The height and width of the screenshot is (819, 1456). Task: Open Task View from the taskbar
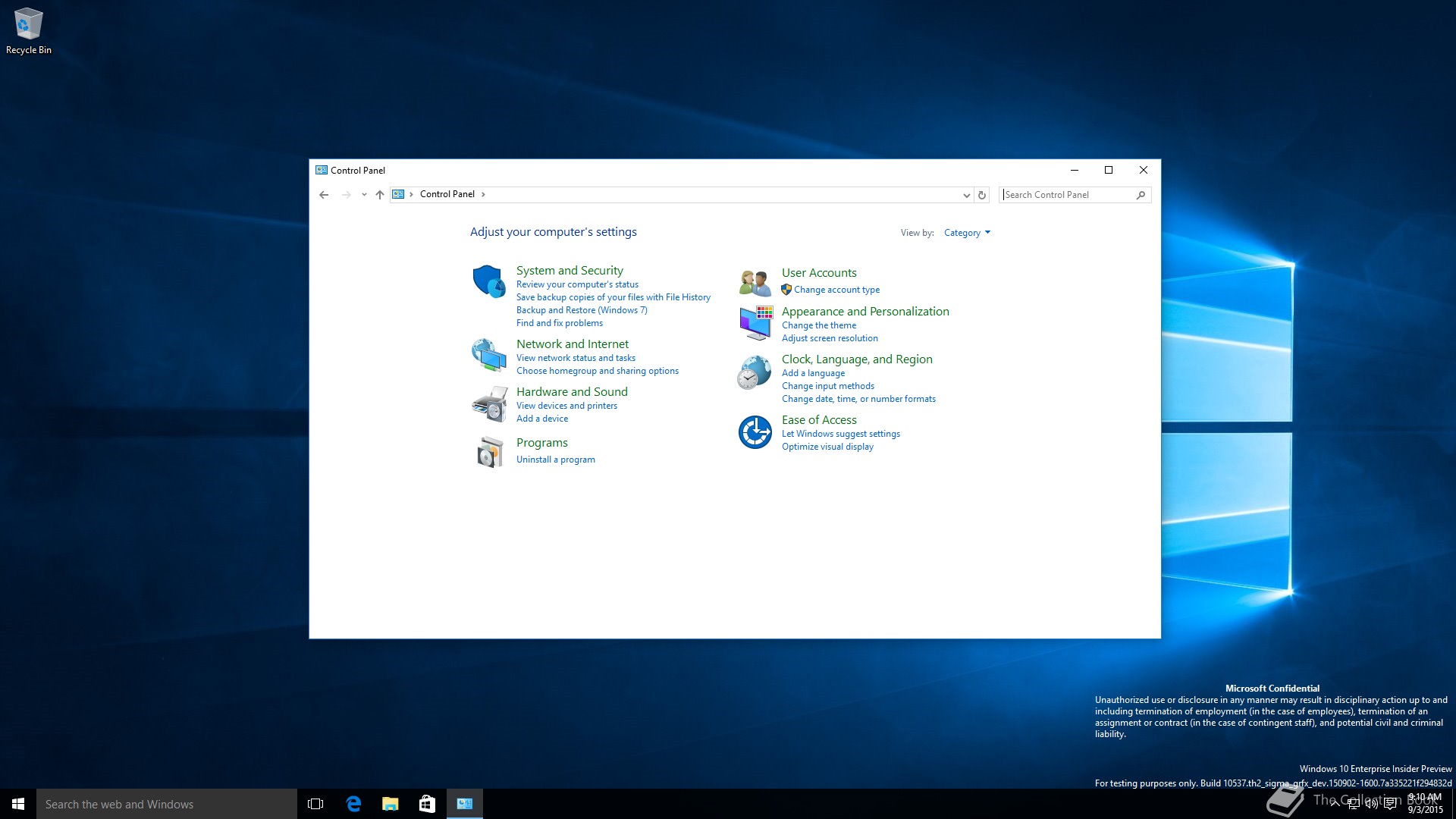coord(315,804)
